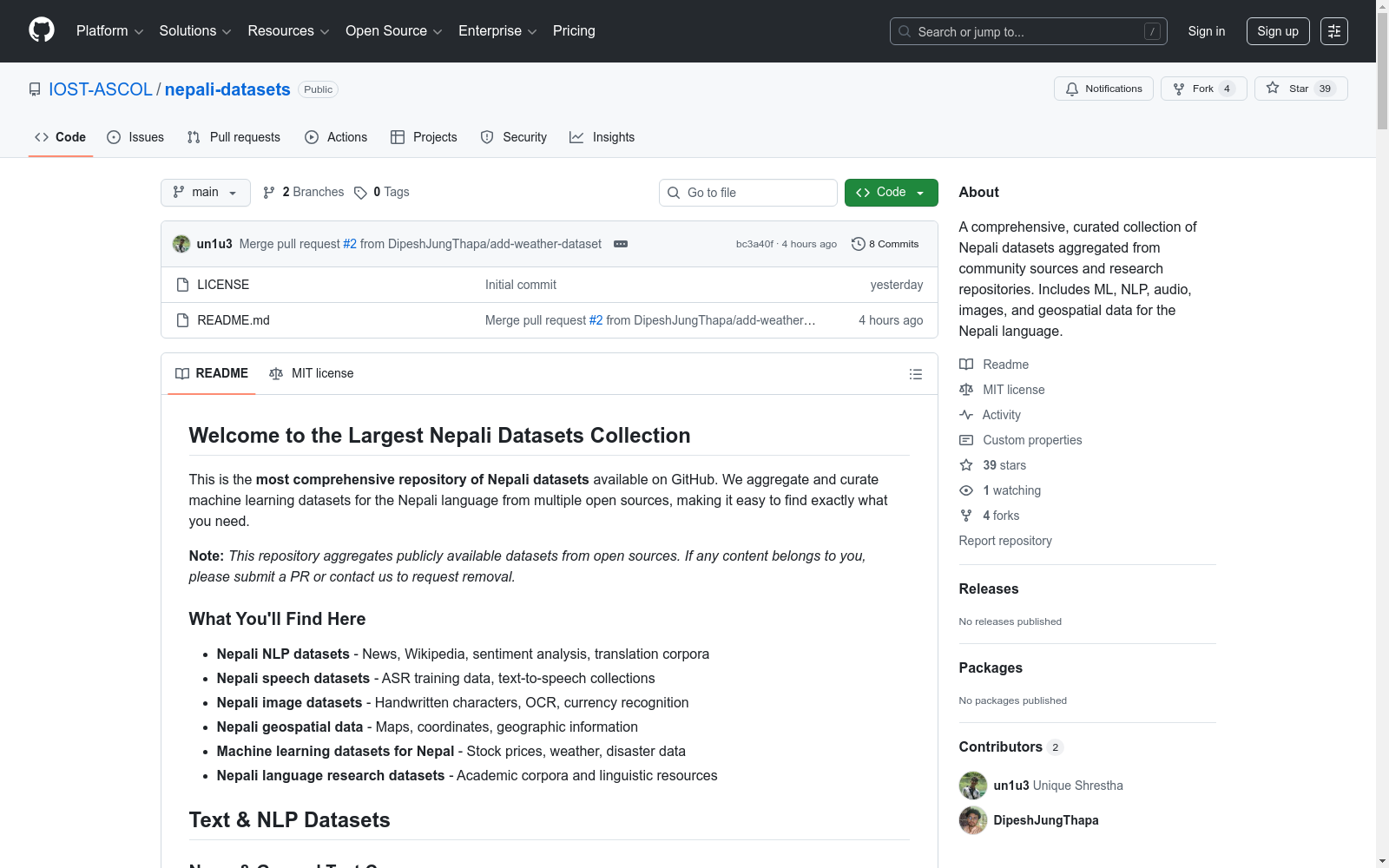
Task: View the 8 Commits history
Action: click(x=885, y=244)
